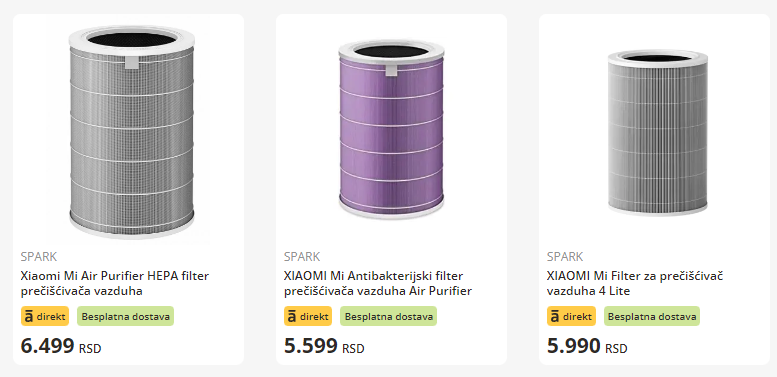The width and height of the screenshot is (777, 377).
Task: Click the SPARK brand above the Antibakterijski filter title
Action: click(302, 257)
